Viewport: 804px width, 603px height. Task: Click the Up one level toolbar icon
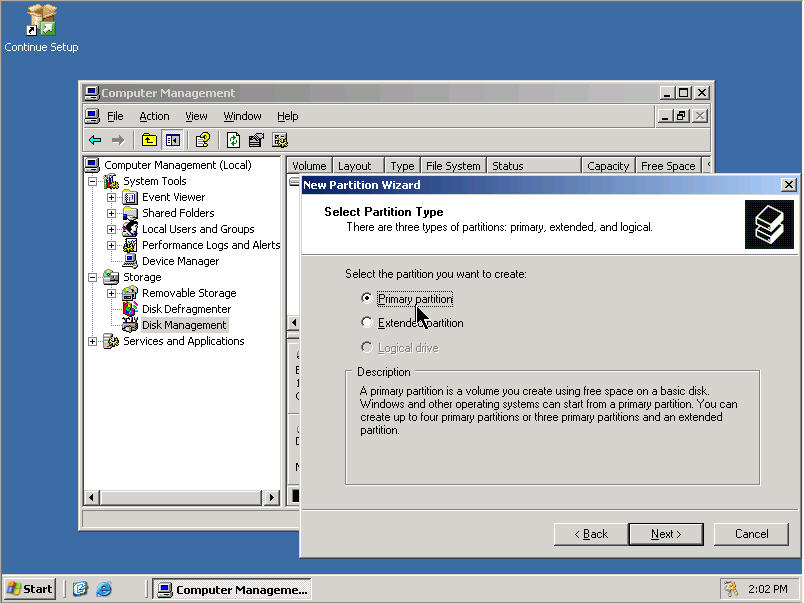coord(149,140)
